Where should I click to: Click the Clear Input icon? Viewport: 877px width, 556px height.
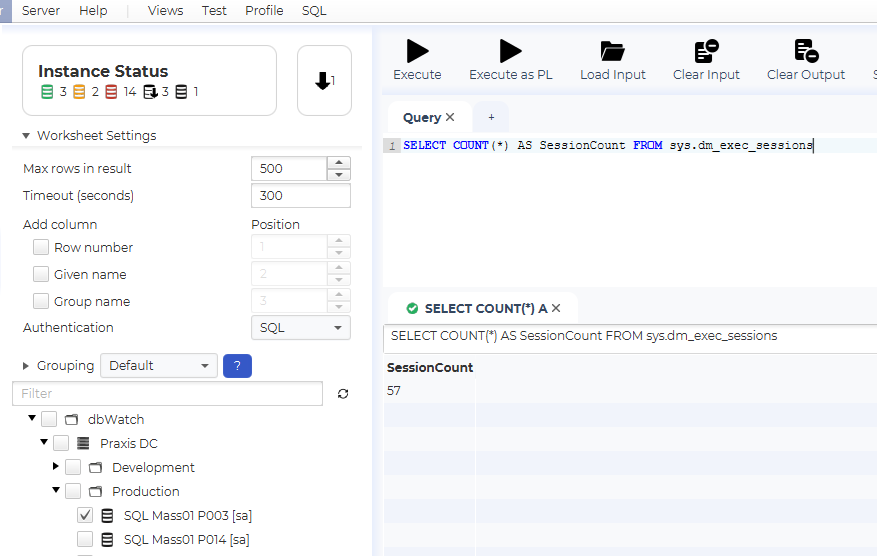pos(706,52)
